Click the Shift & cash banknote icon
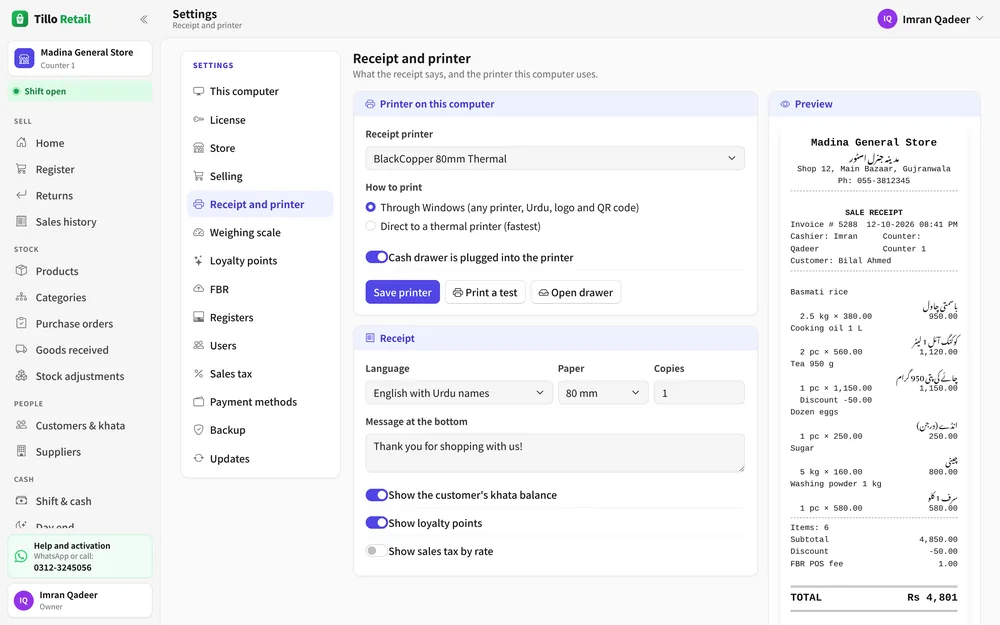Image resolution: width=1000 pixels, height=625 pixels. (x=22, y=501)
